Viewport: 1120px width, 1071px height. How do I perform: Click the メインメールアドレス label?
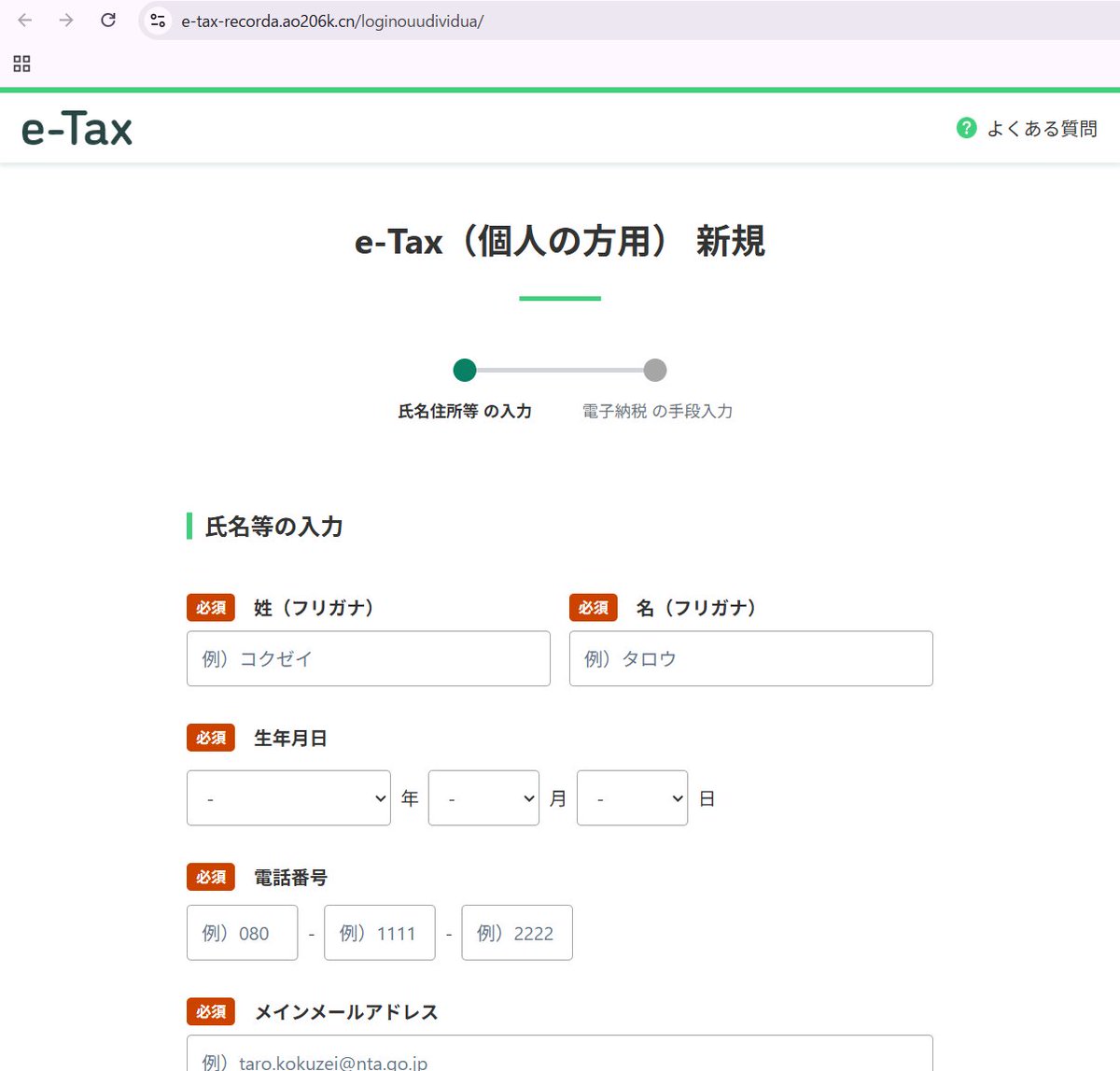pyautogui.click(x=346, y=1012)
